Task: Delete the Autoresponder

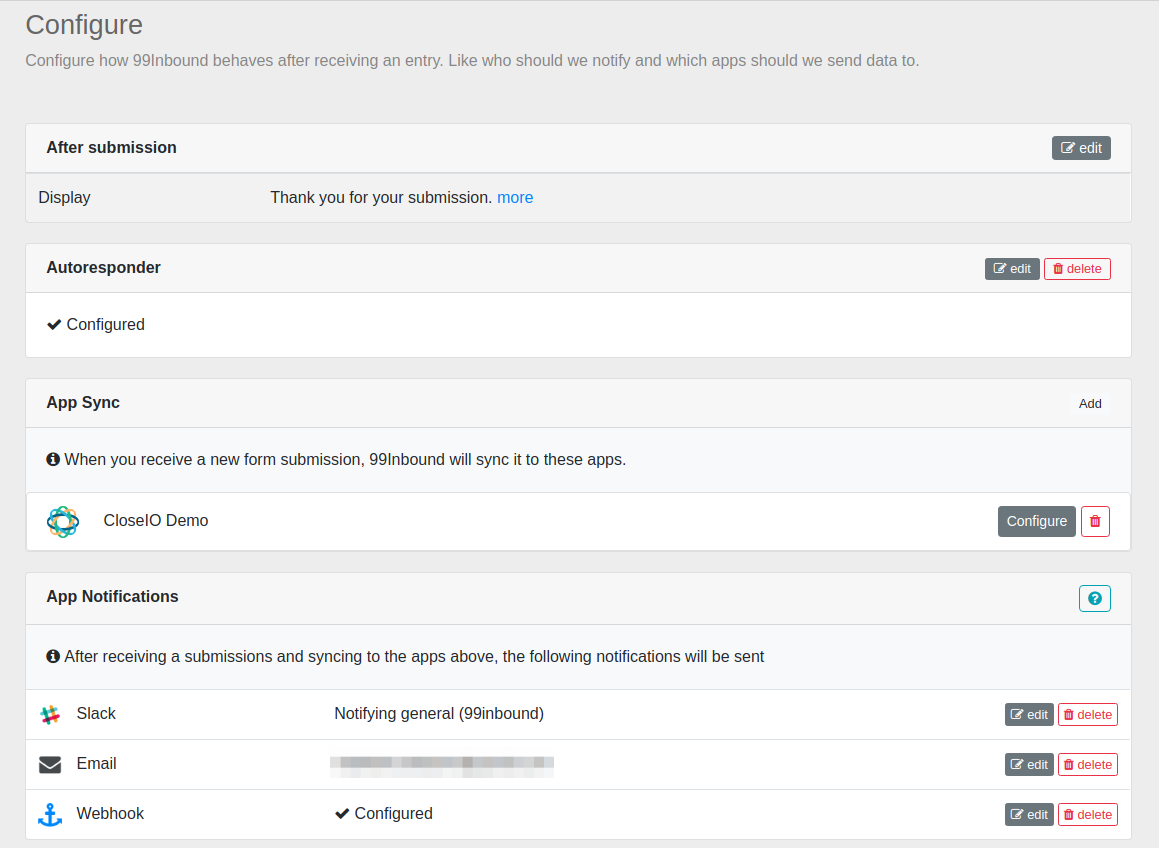Action: (1077, 269)
